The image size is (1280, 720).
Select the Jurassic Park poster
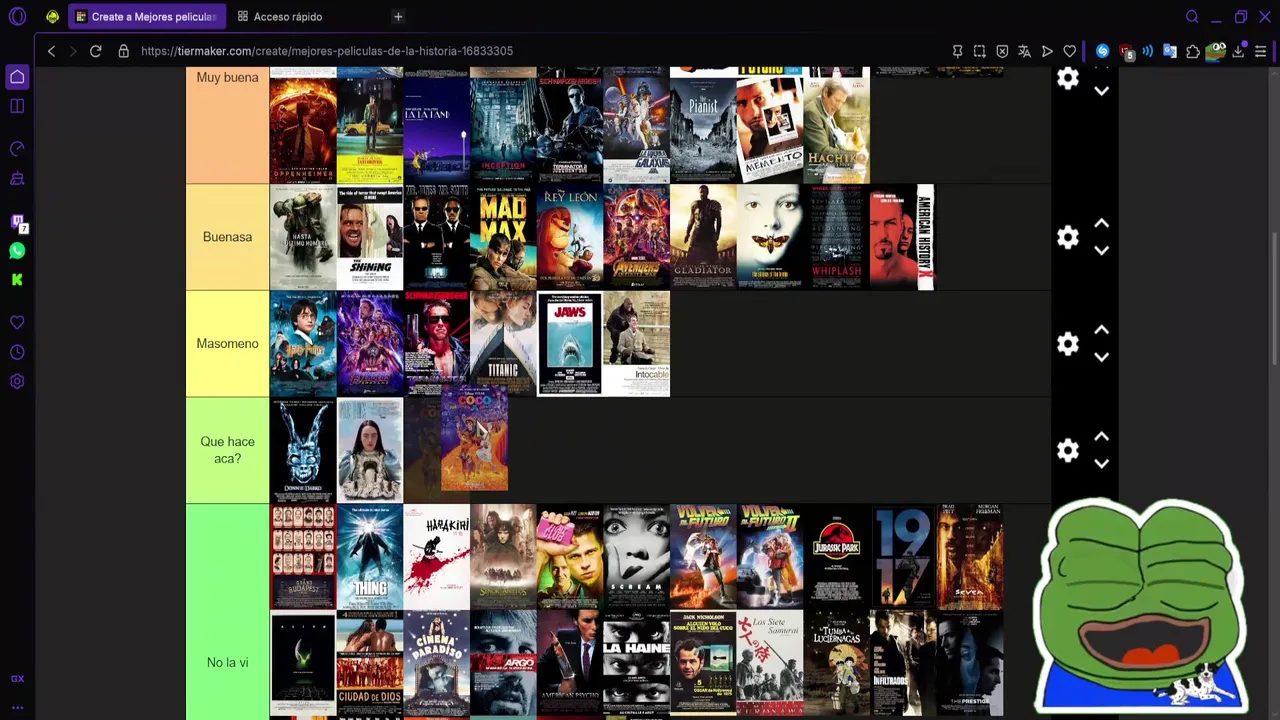pyautogui.click(x=836, y=556)
